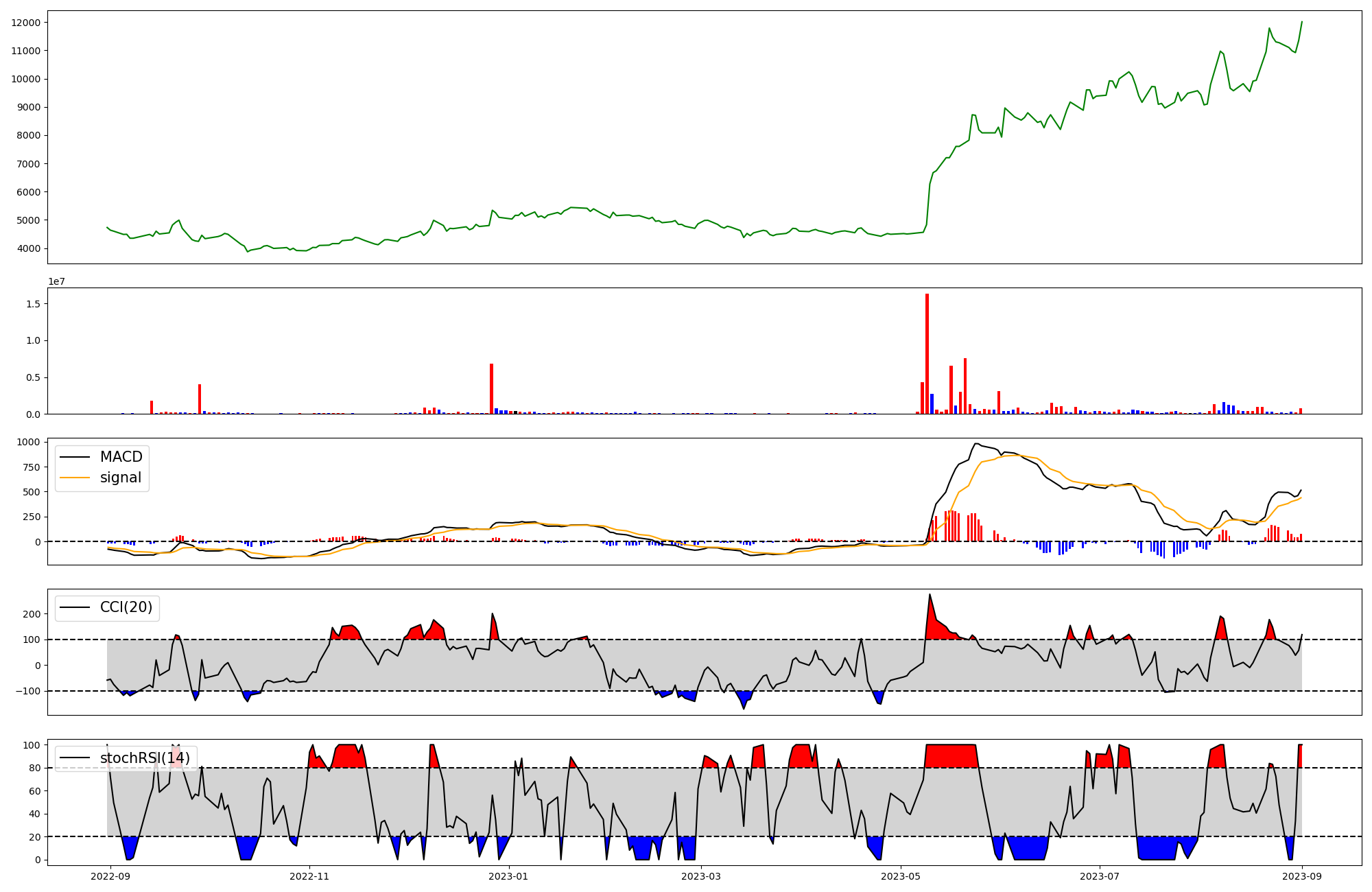Click the 1e7 volume scale label
This screenshot has width=1372, height=892.
56,281
